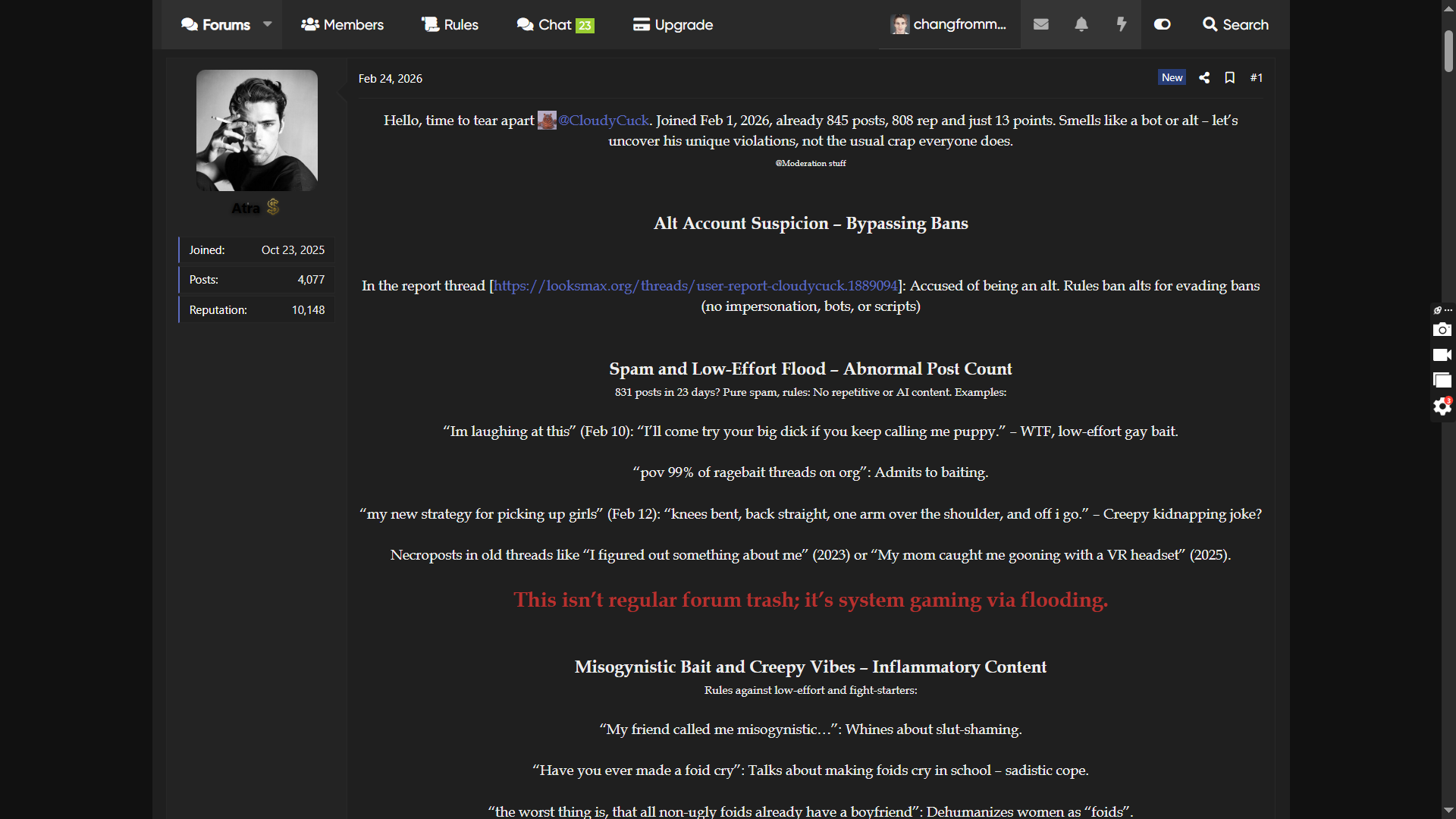Expand the Forums dropdown arrow
The height and width of the screenshot is (819, 1456).
pos(267,24)
